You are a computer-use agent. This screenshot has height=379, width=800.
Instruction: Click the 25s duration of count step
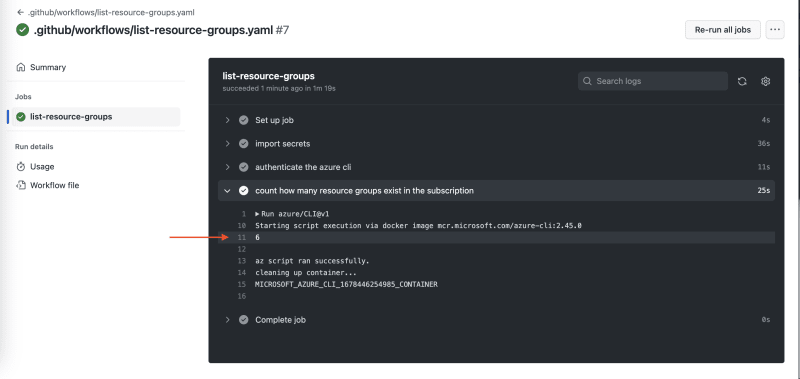click(763, 191)
